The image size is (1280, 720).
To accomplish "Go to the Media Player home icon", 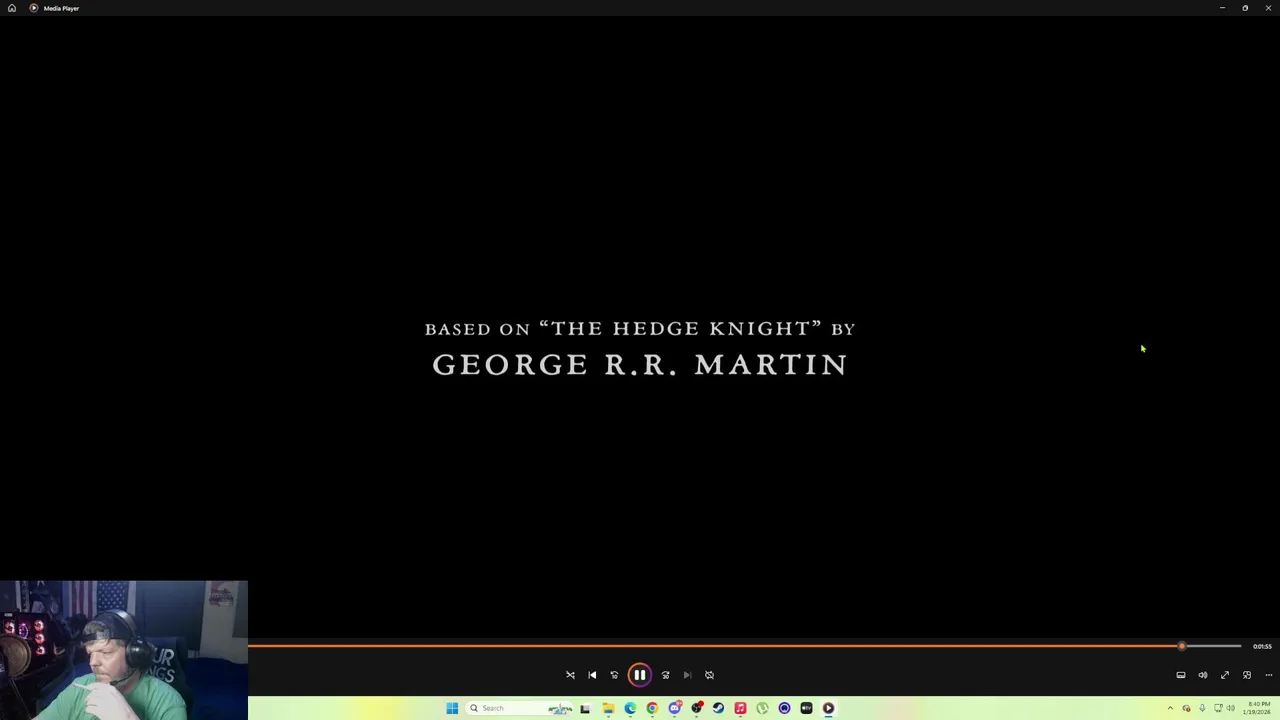I will (12, 8).
